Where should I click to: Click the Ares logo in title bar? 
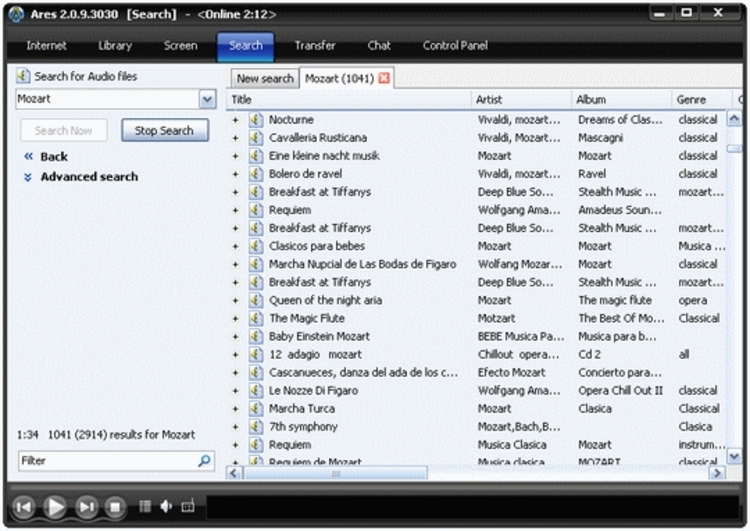[16, 14]
